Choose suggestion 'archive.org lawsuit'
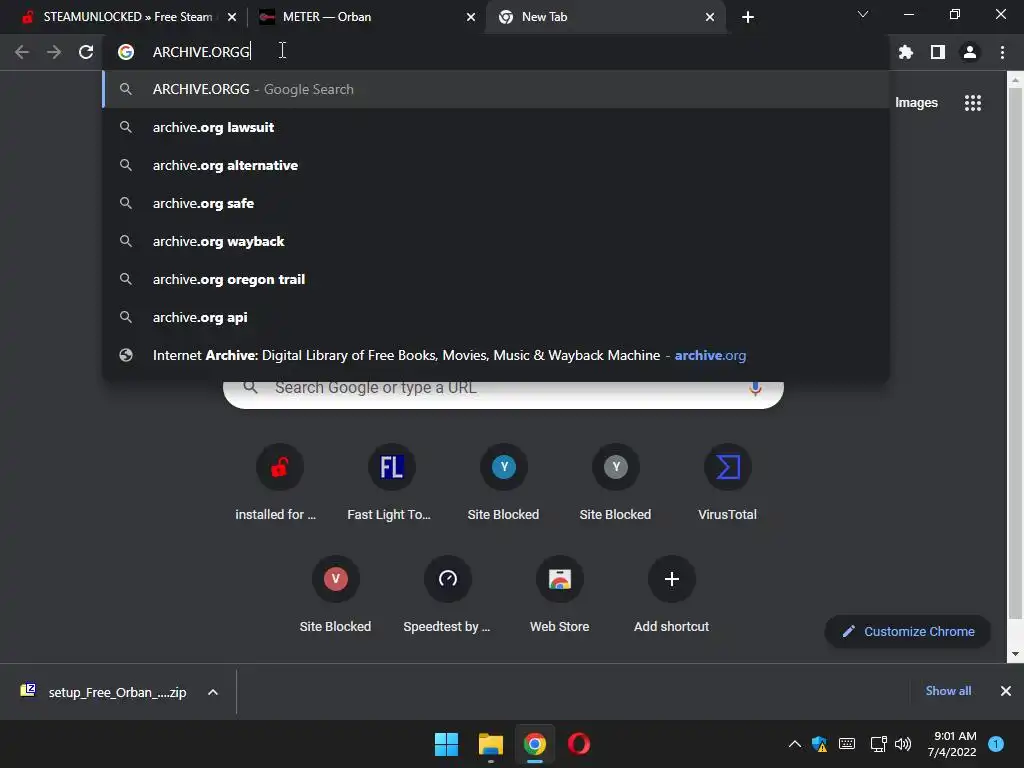This screenshot has width=1024, height=768. coord(496,127)
